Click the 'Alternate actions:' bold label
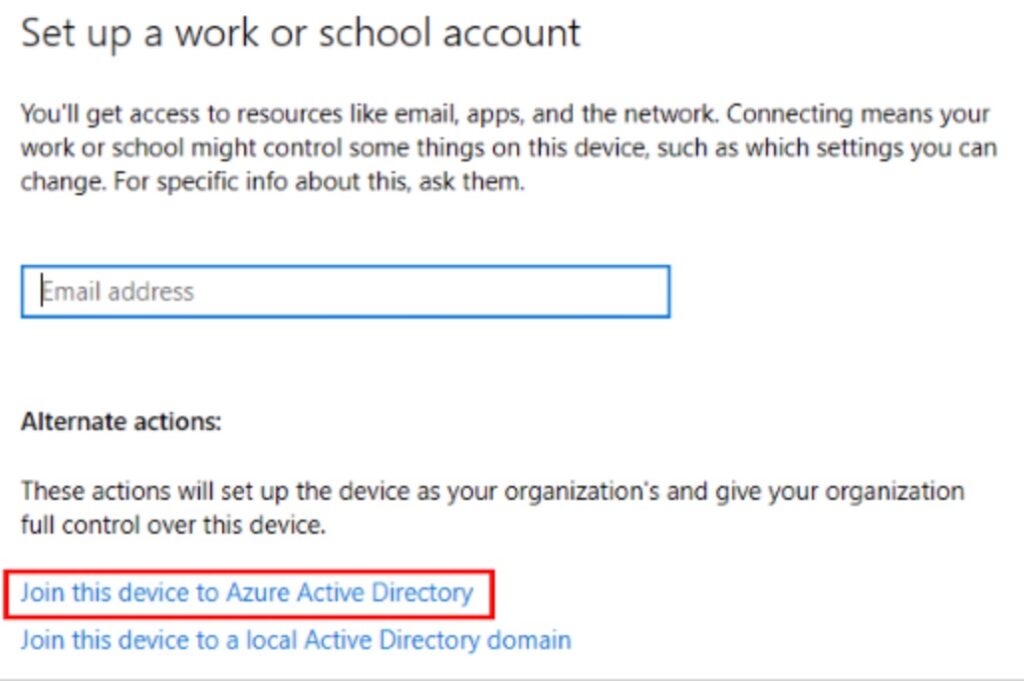 (121, 421)
